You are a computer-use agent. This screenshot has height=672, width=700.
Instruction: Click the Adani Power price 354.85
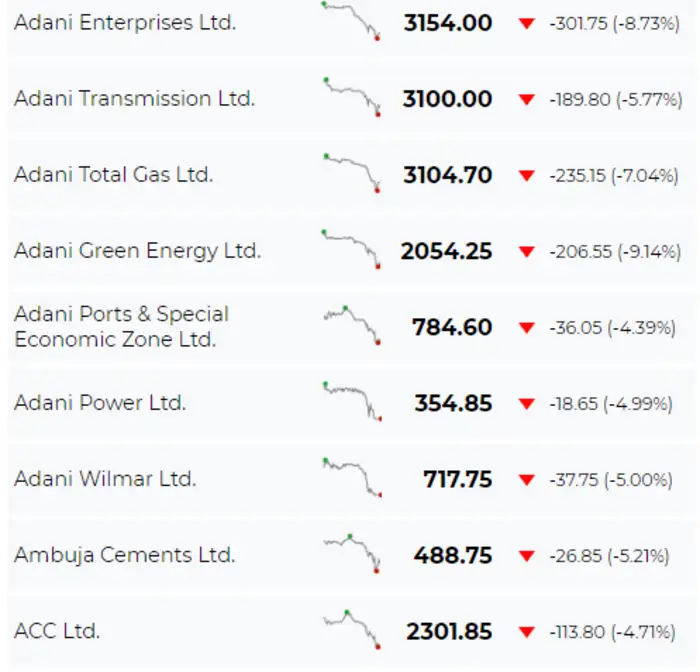coord(453,404)
